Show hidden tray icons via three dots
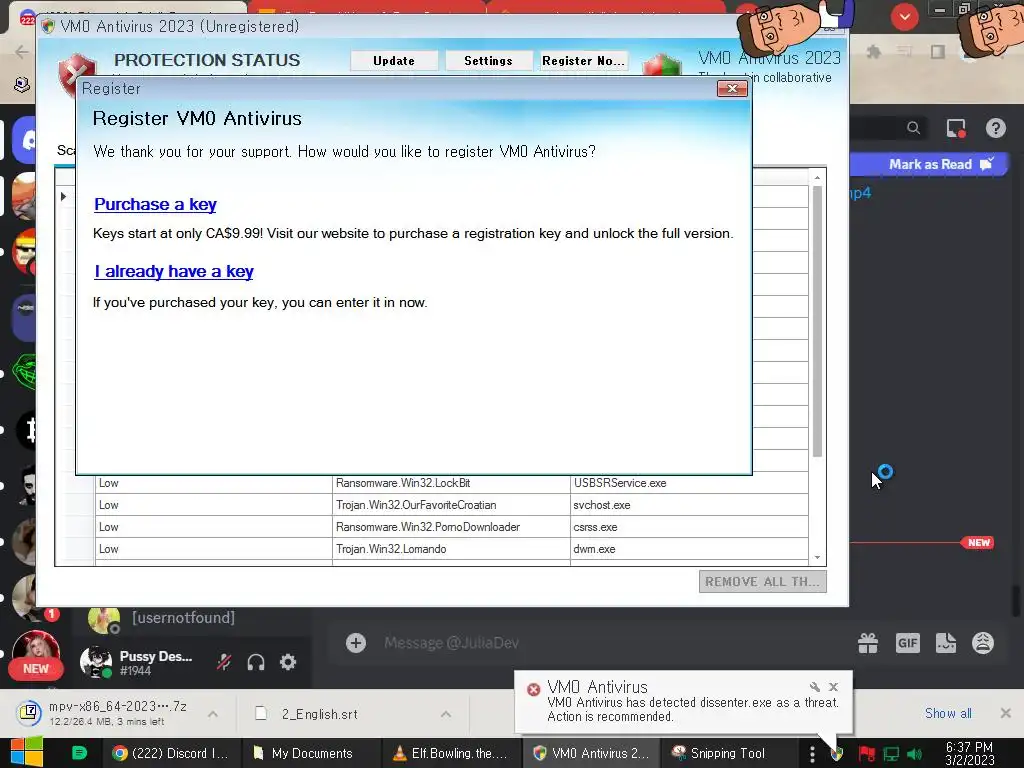Screen dimensions: 1024x768 click(812, 754)
